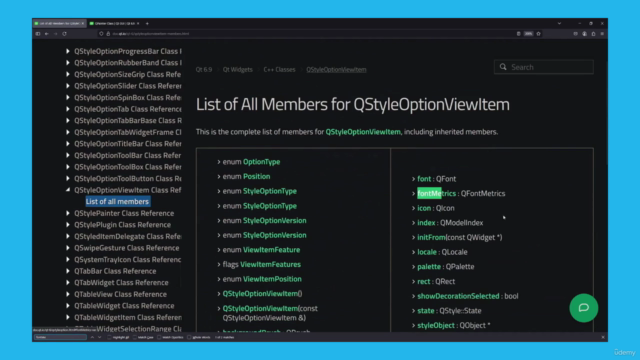
Task: Expand QStyleOptionToolButton Class tree item
Action: pyautogui.click(x=68, y=178)
